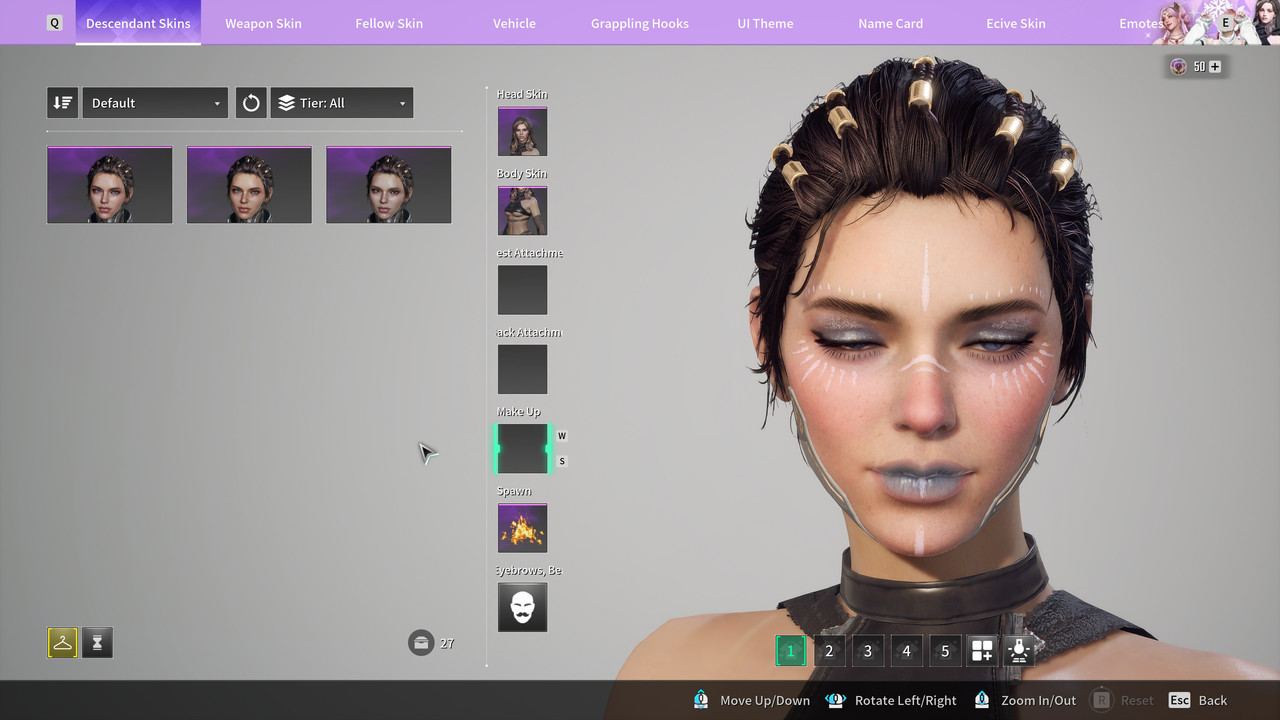Open the Eyebrows and Beard slot
1280x720 pixels.
coord(522,607)
